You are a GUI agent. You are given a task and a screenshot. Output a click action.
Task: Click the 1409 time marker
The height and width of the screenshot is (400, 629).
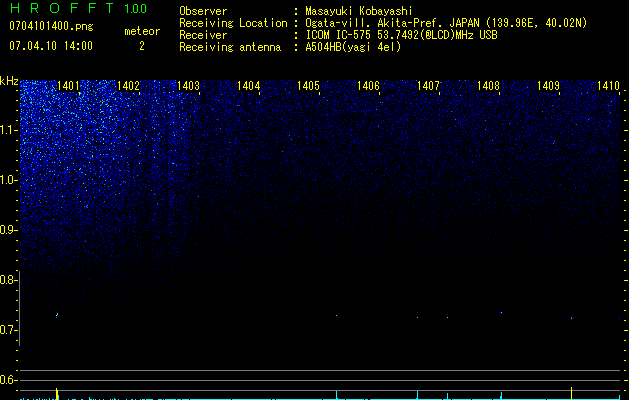coord(548,85)
